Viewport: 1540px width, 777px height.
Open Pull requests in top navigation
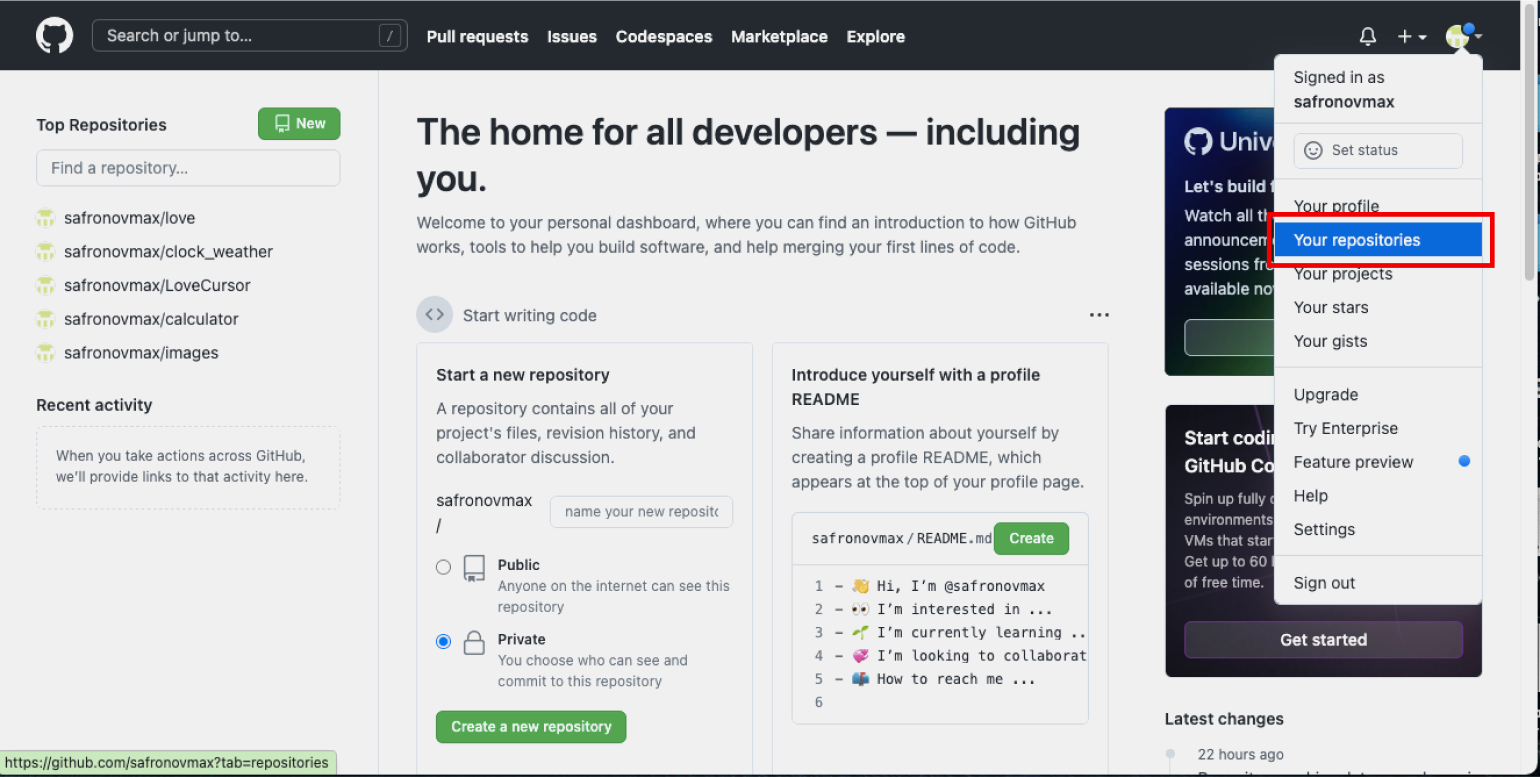pyautogui.click(x=477, y=37)
